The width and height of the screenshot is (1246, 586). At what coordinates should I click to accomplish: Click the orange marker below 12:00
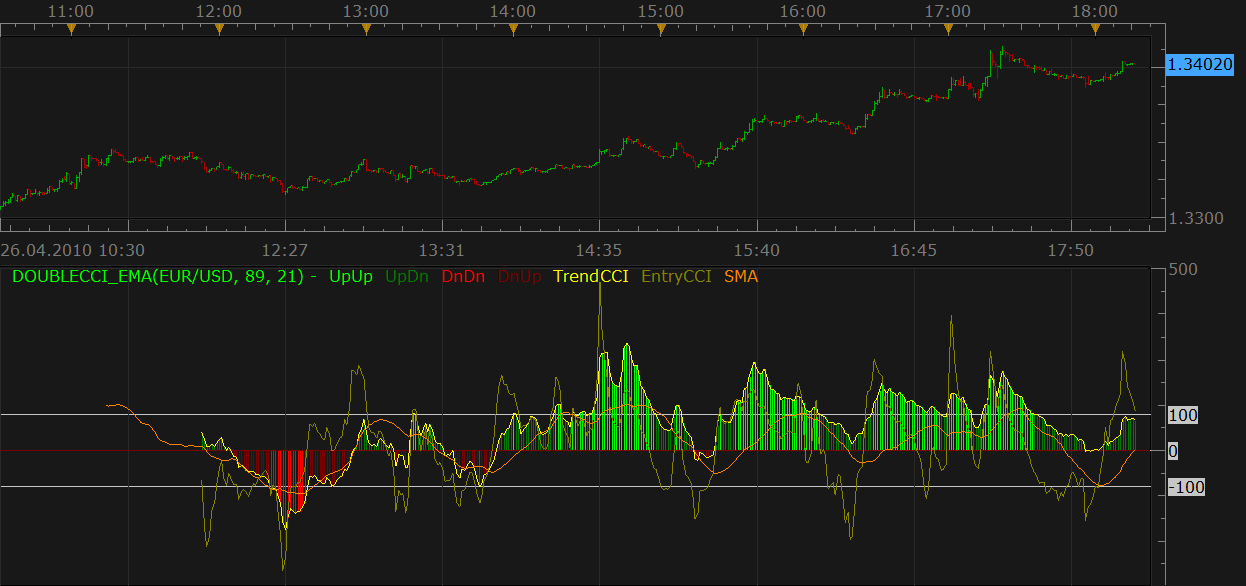[219, 30]
